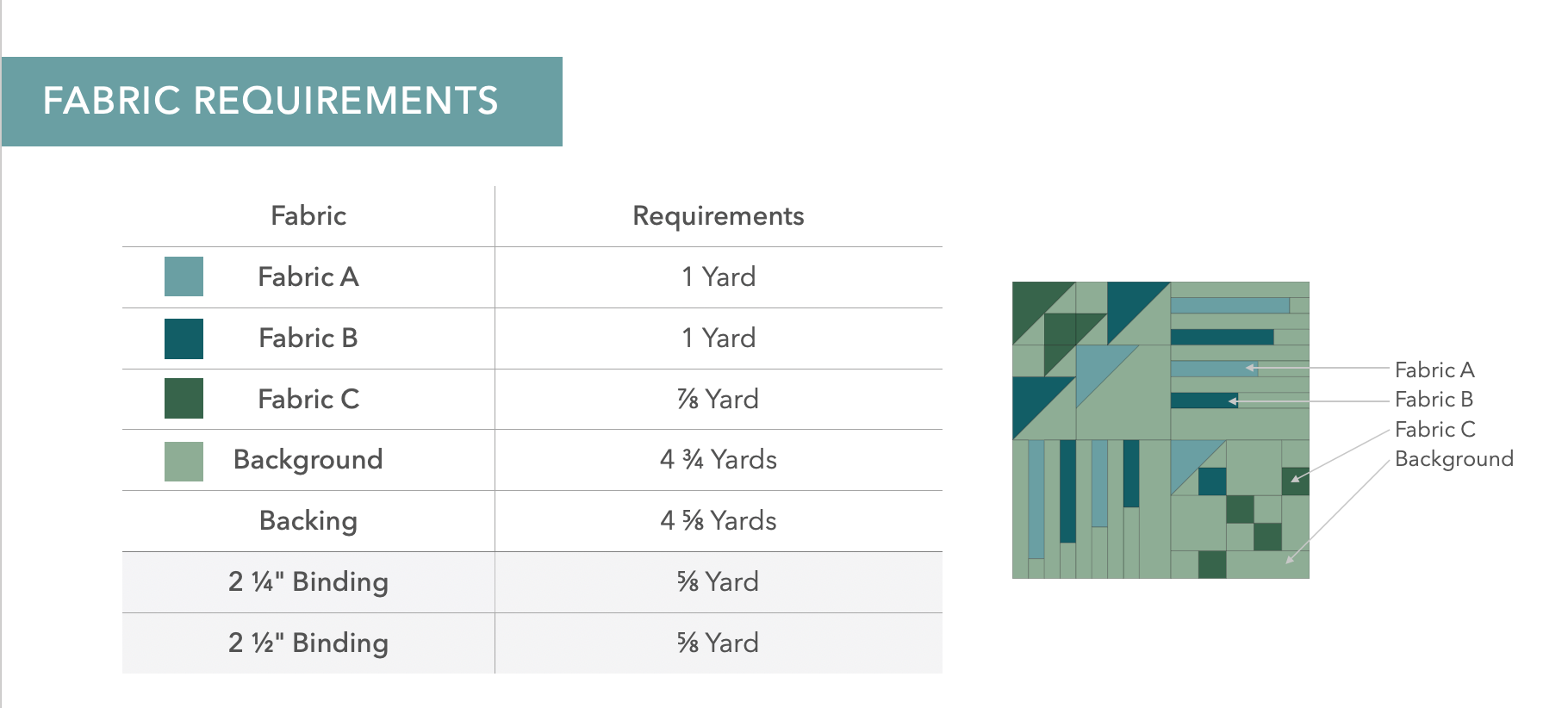Image resolution: width=1568 pixels, height=708 pixels.
Task: Click the FABRIC REQUIREMENTS header banner
Action: (x=282, y=102)
